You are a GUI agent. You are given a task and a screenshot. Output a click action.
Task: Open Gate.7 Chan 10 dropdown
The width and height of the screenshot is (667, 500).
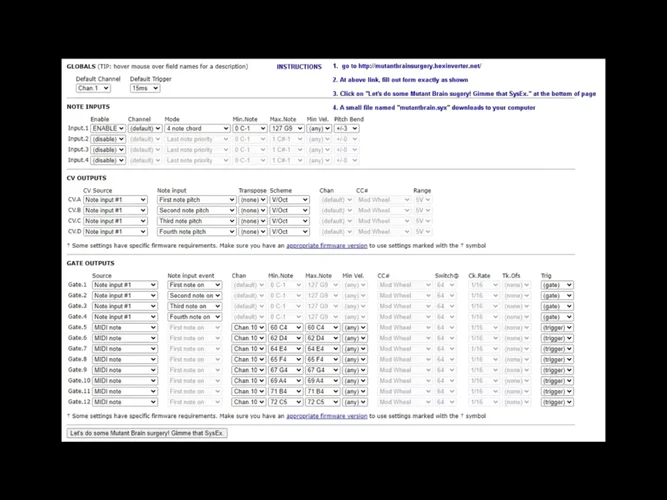pos(249,349)
